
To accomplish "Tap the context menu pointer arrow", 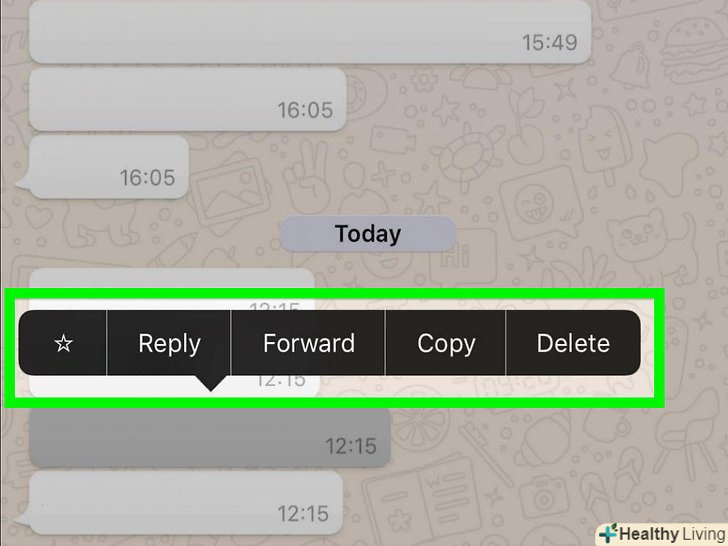I will (211, 383).
